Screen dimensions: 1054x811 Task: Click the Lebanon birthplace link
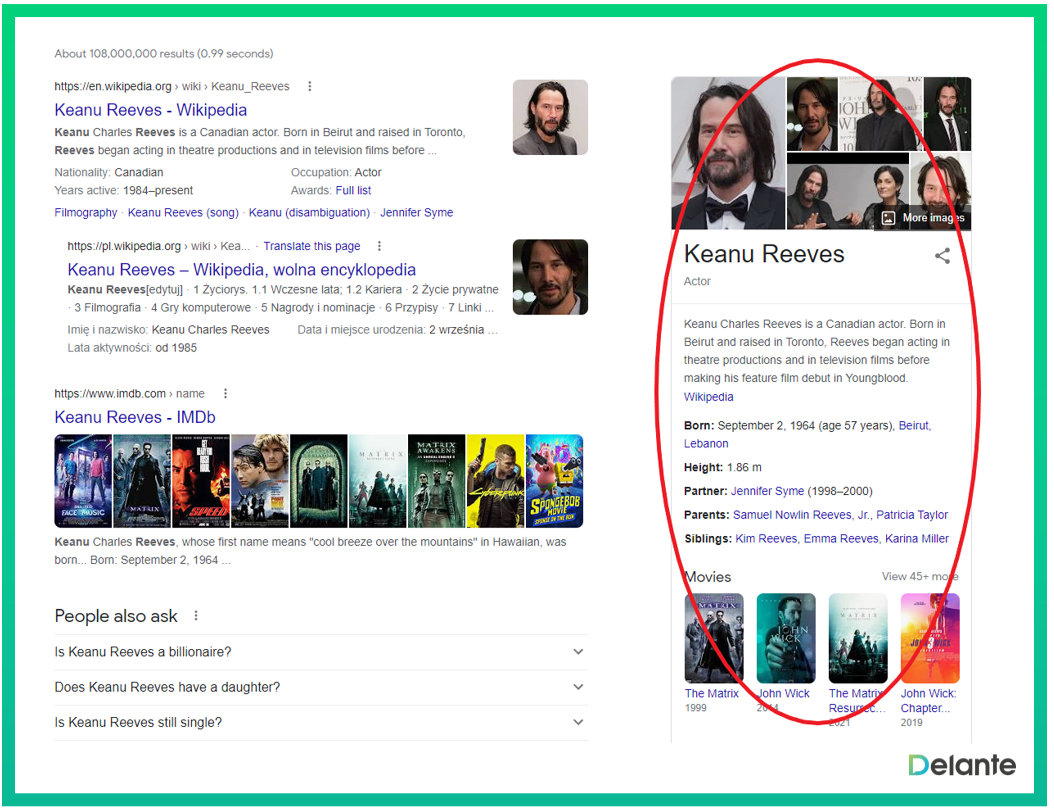(x=706, y=444)
